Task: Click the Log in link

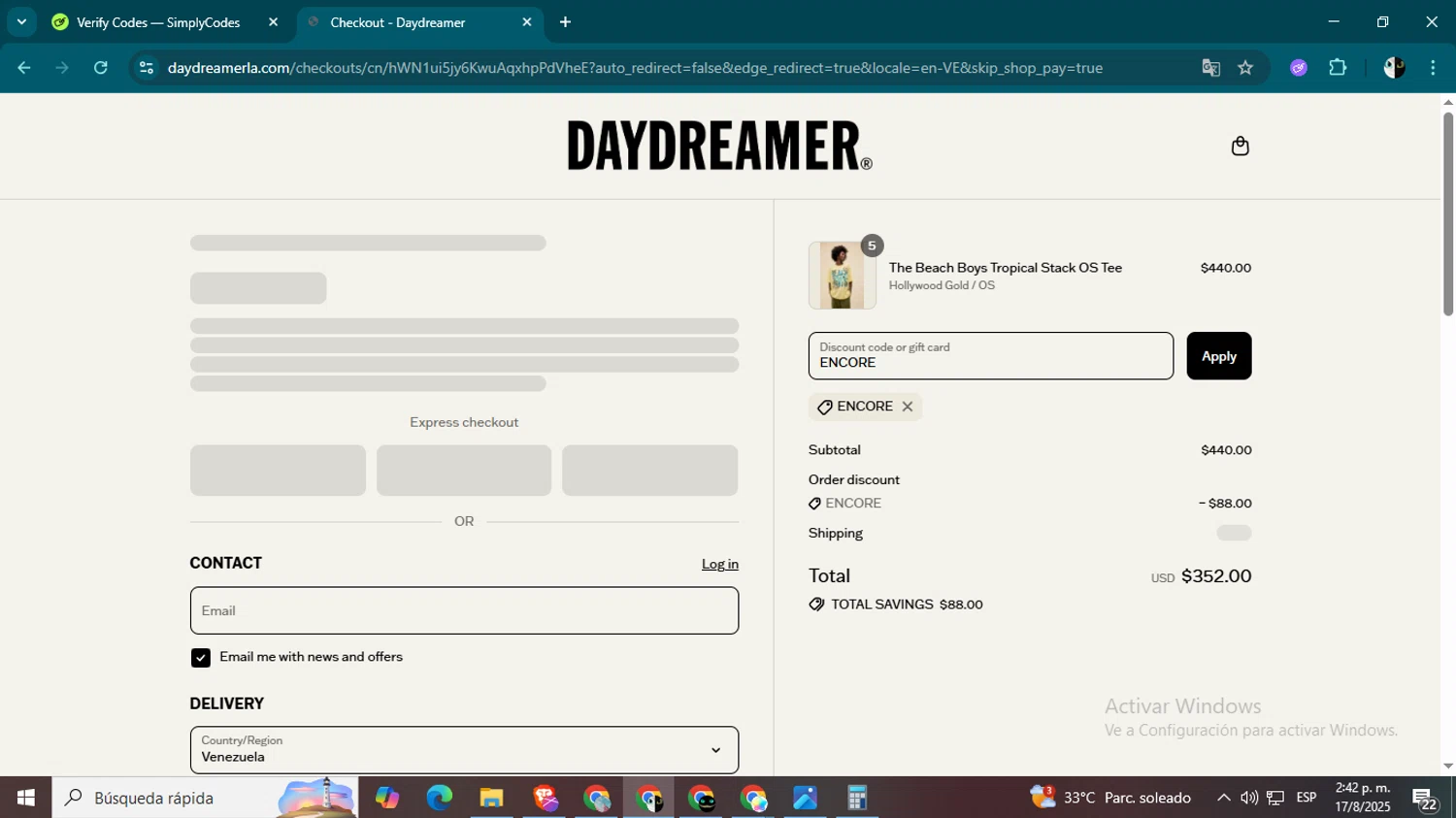Action: [x=720, y=564]
